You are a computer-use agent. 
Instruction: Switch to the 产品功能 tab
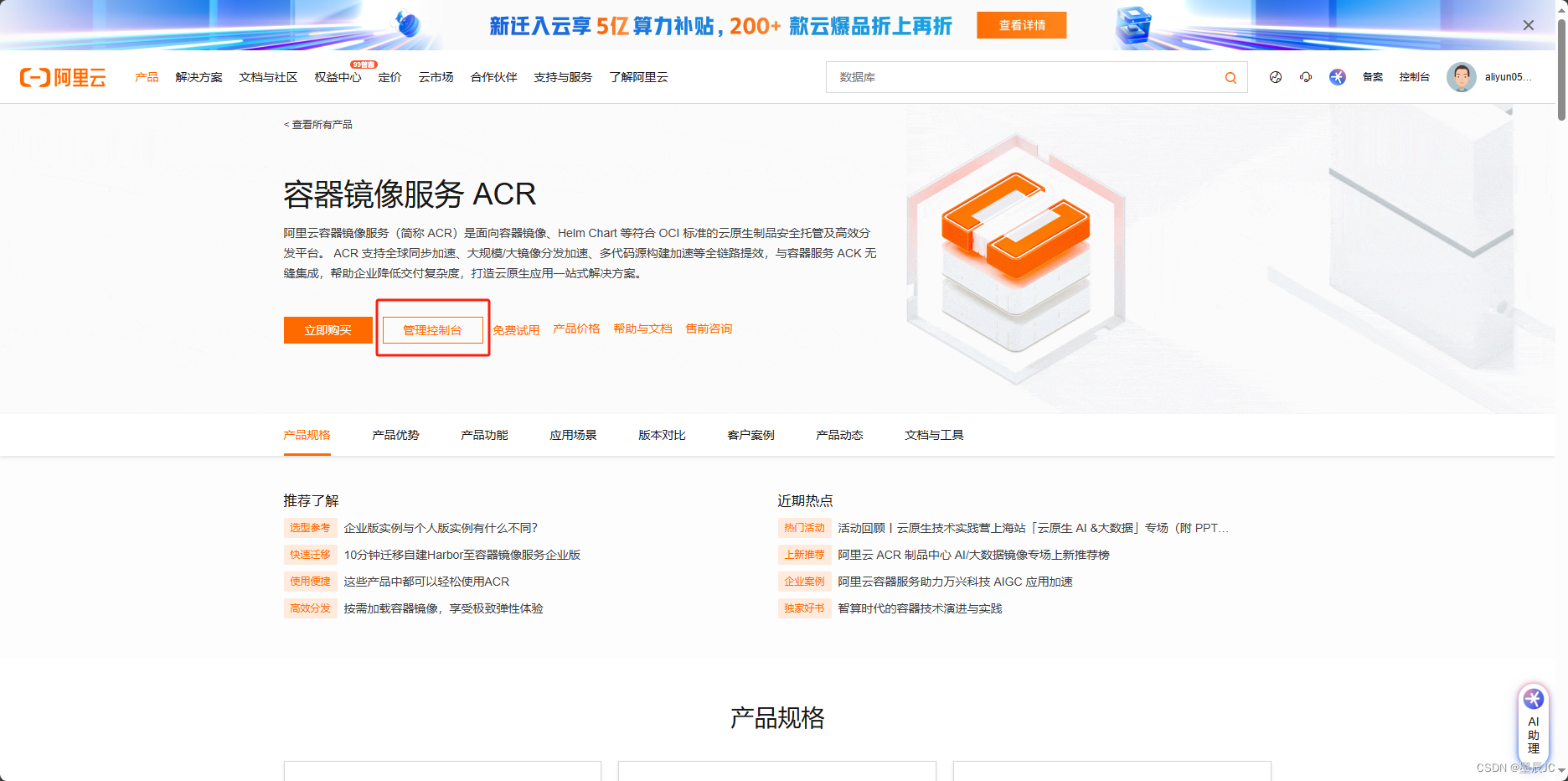485,435
